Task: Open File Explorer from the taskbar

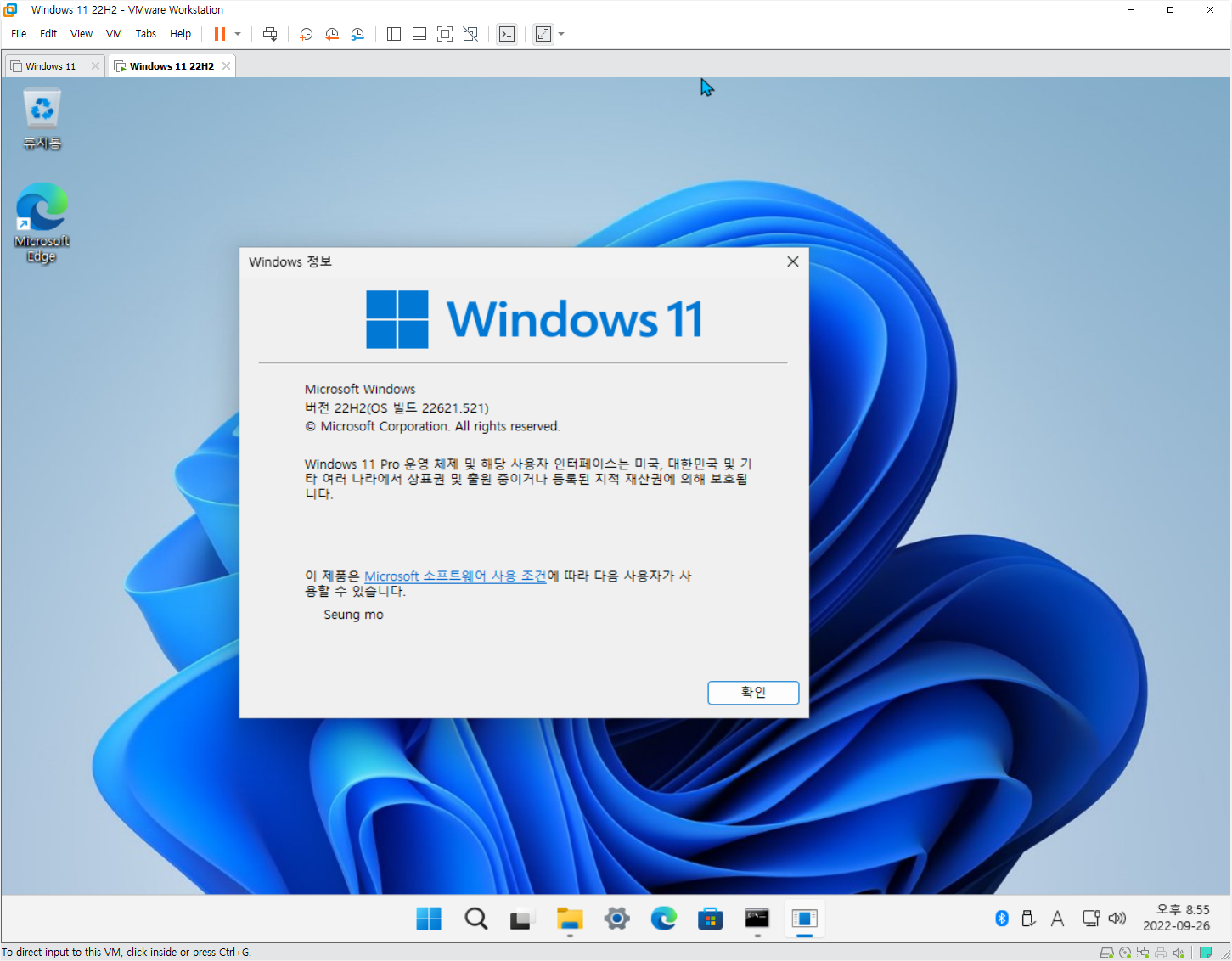Action: tap(570, 919)
